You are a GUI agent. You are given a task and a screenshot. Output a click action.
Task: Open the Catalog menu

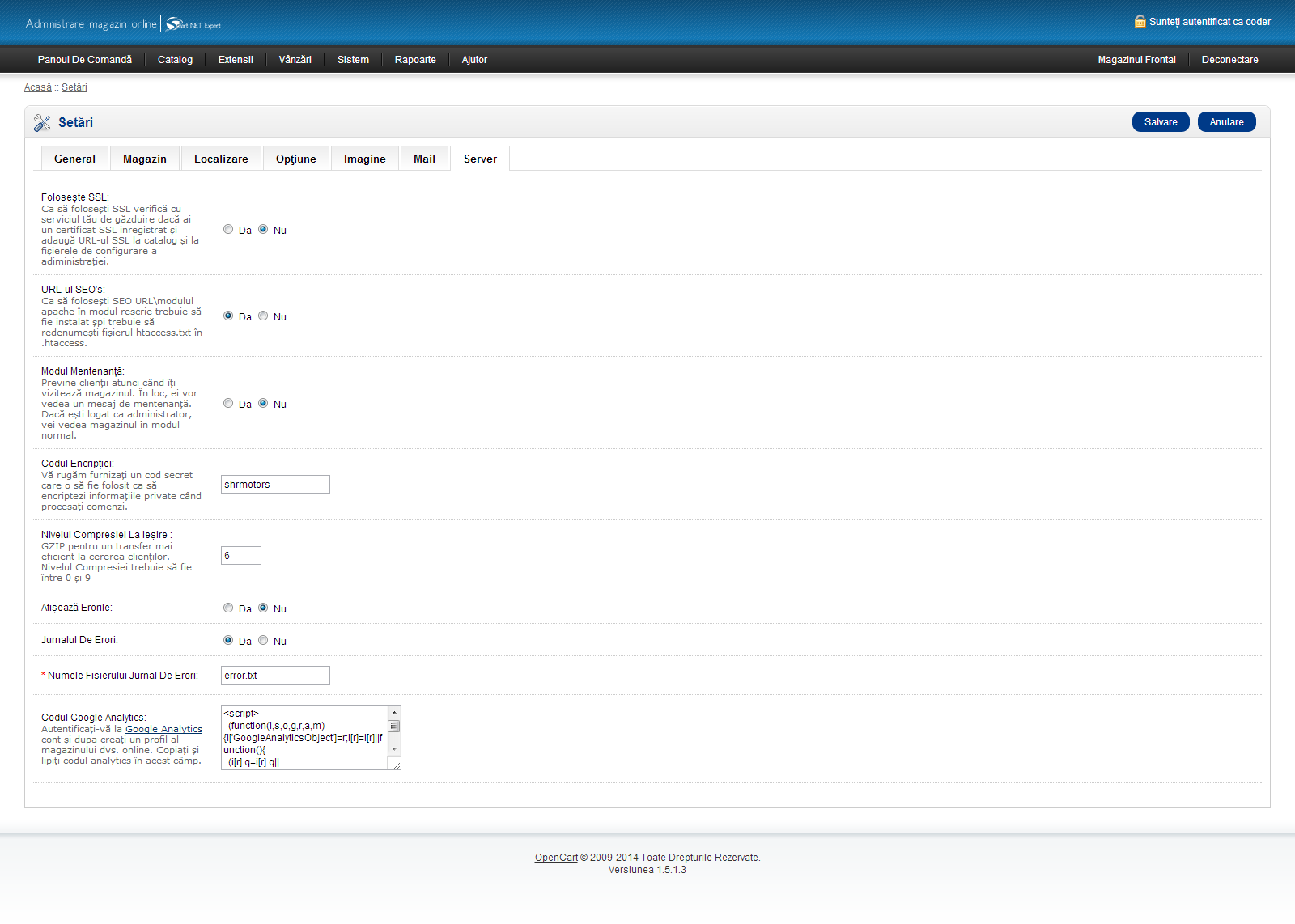pyautogui.click(x=175, y=60)
